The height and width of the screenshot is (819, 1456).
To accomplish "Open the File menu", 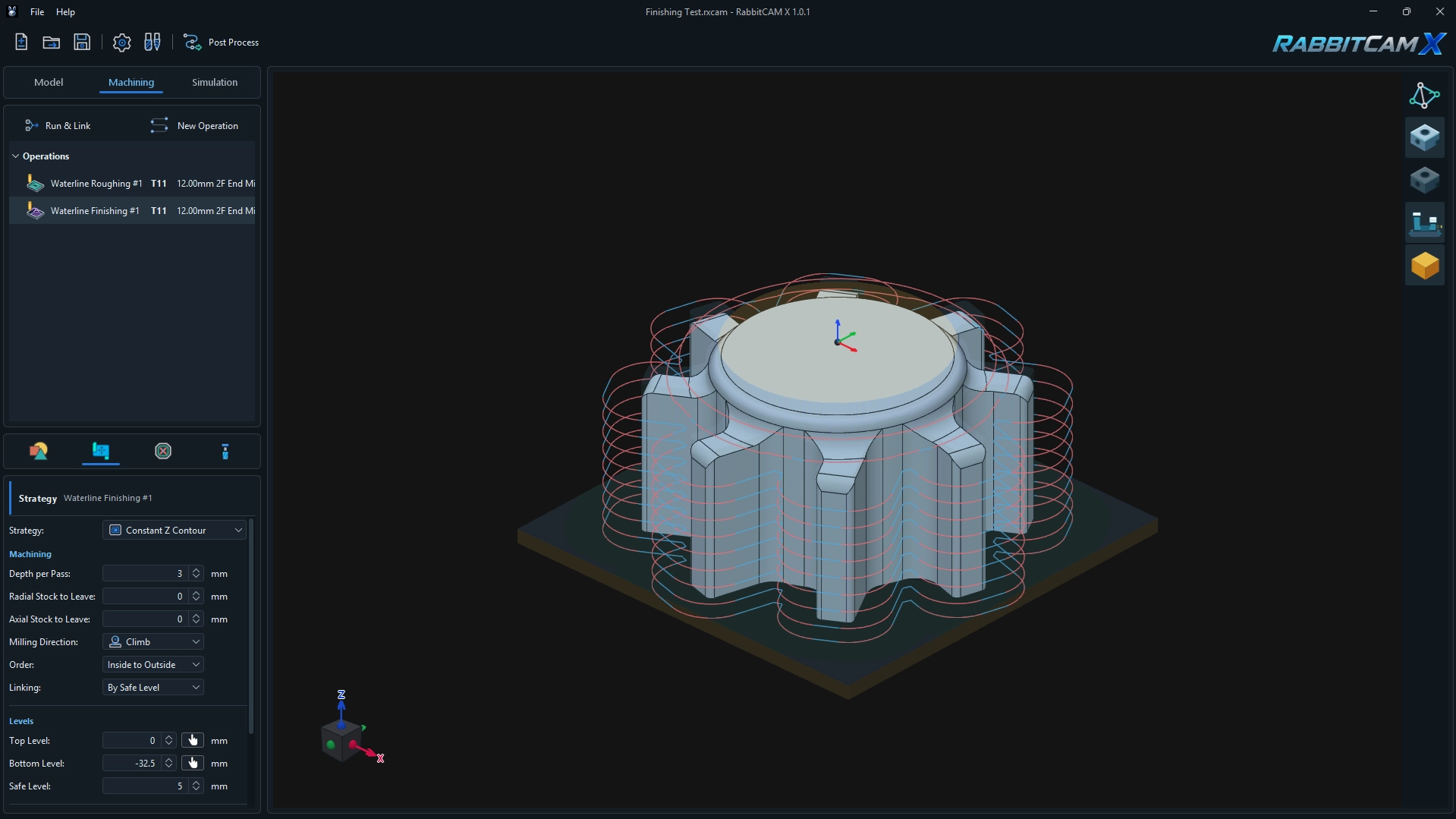I will coord(37,11).
